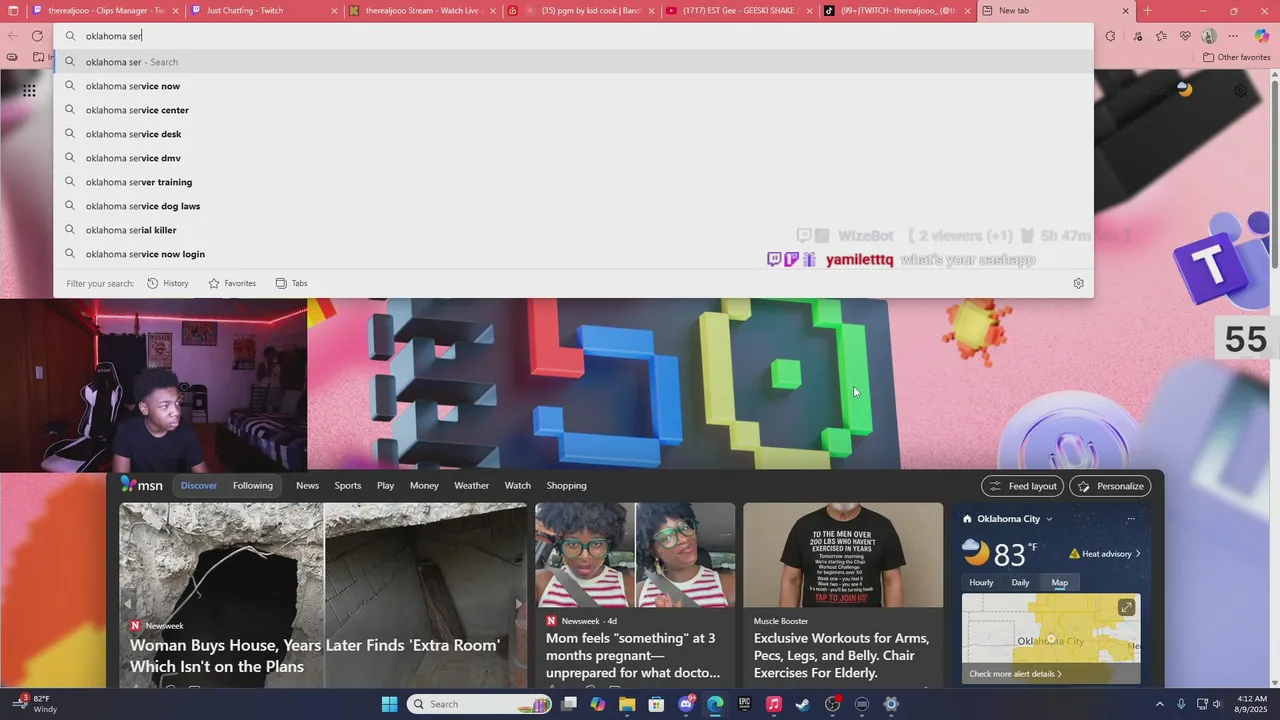Click address bar containing oklahoma ser

tap(573, 36)
